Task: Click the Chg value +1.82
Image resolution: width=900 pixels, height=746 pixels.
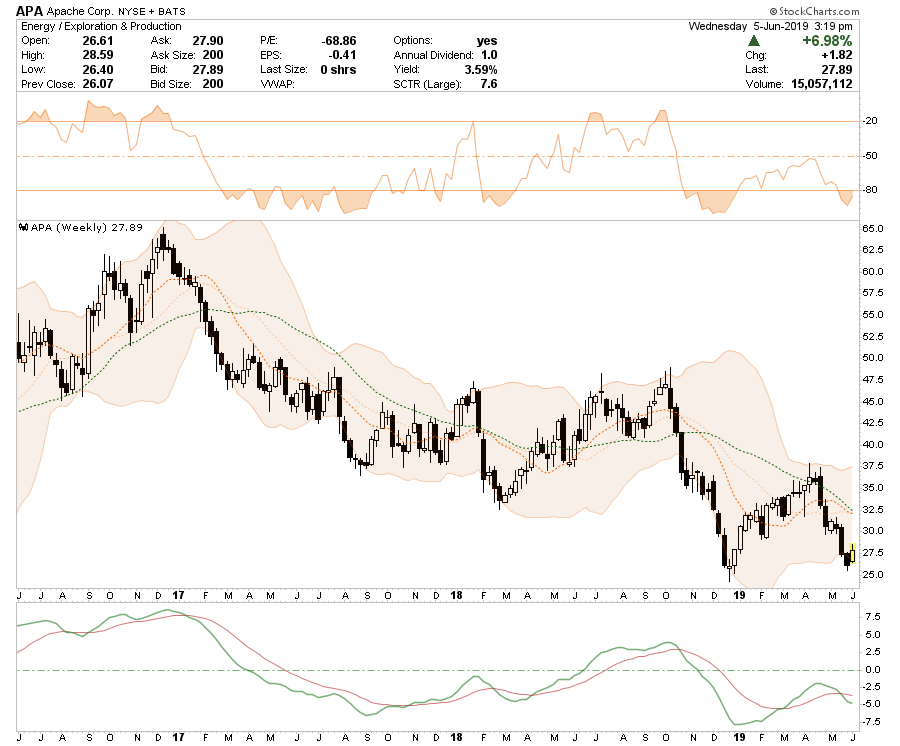Action: (837, 55)
